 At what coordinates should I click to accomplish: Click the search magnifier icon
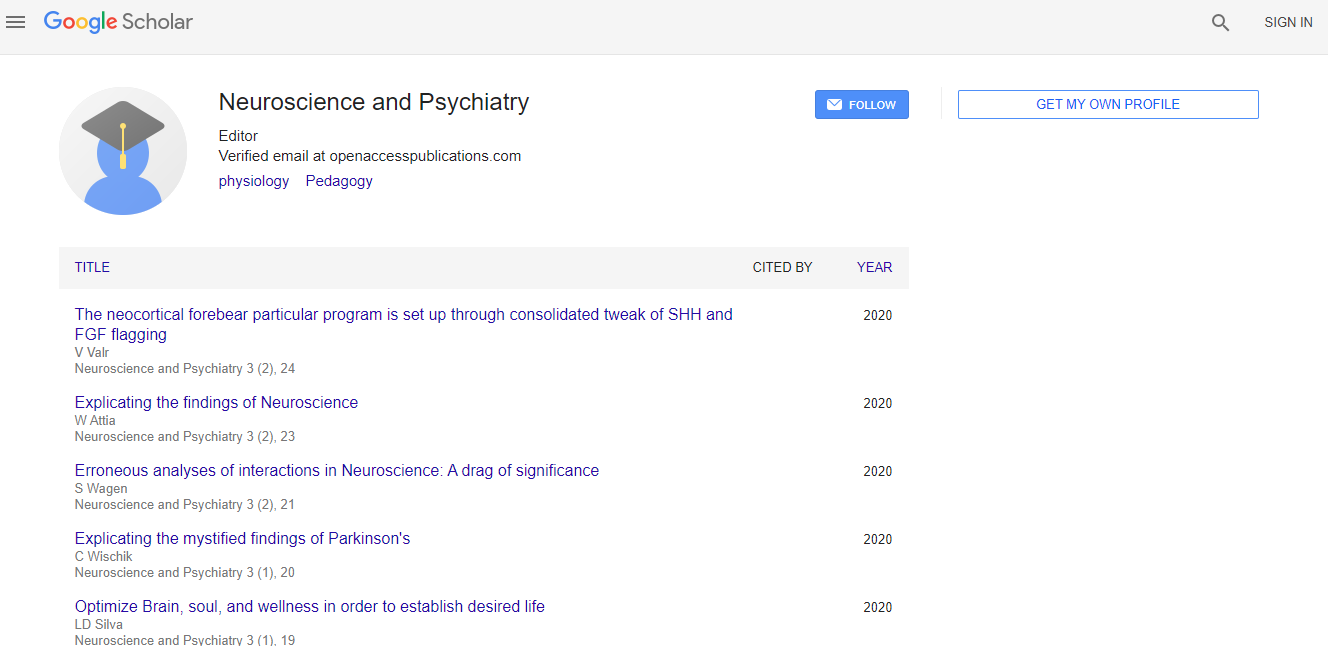pyautogui.click(x=1220, y=23)
